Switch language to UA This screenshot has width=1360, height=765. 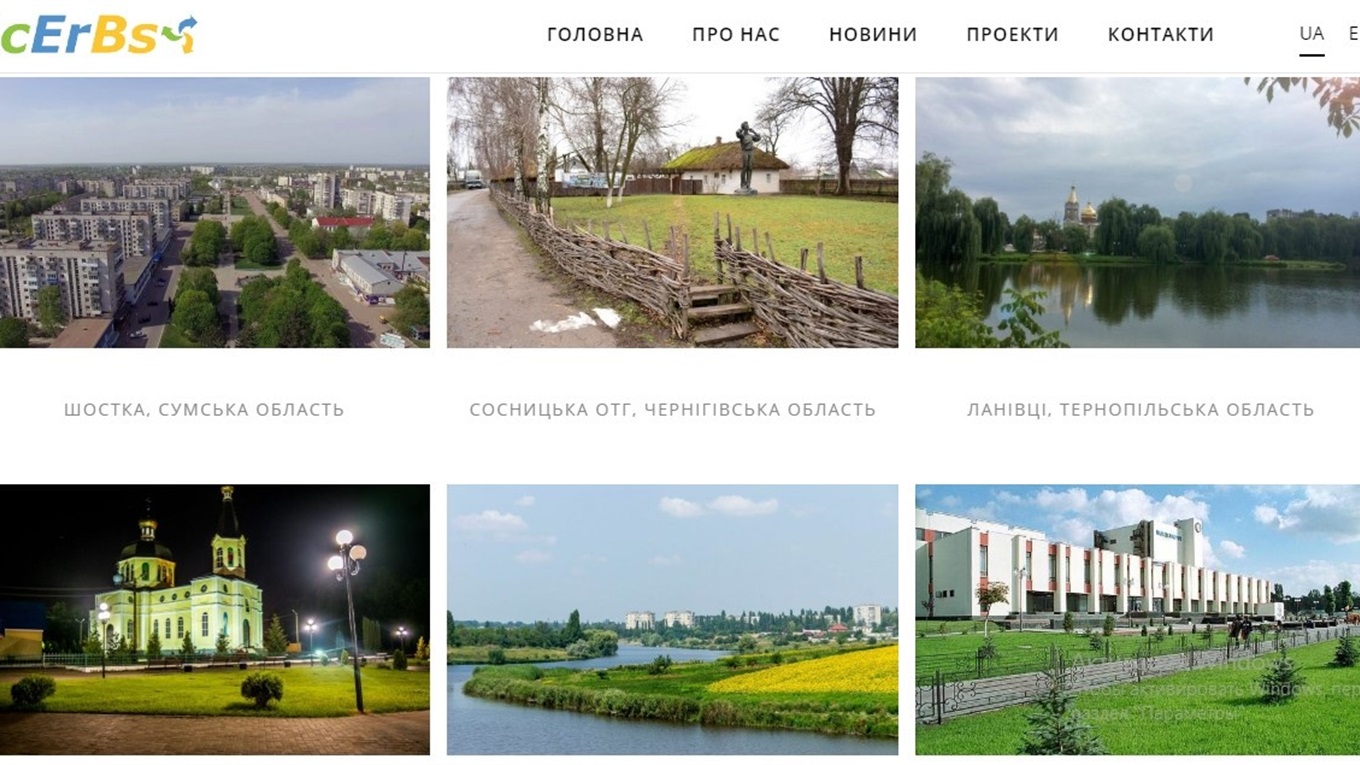[x=1312, y=34]
